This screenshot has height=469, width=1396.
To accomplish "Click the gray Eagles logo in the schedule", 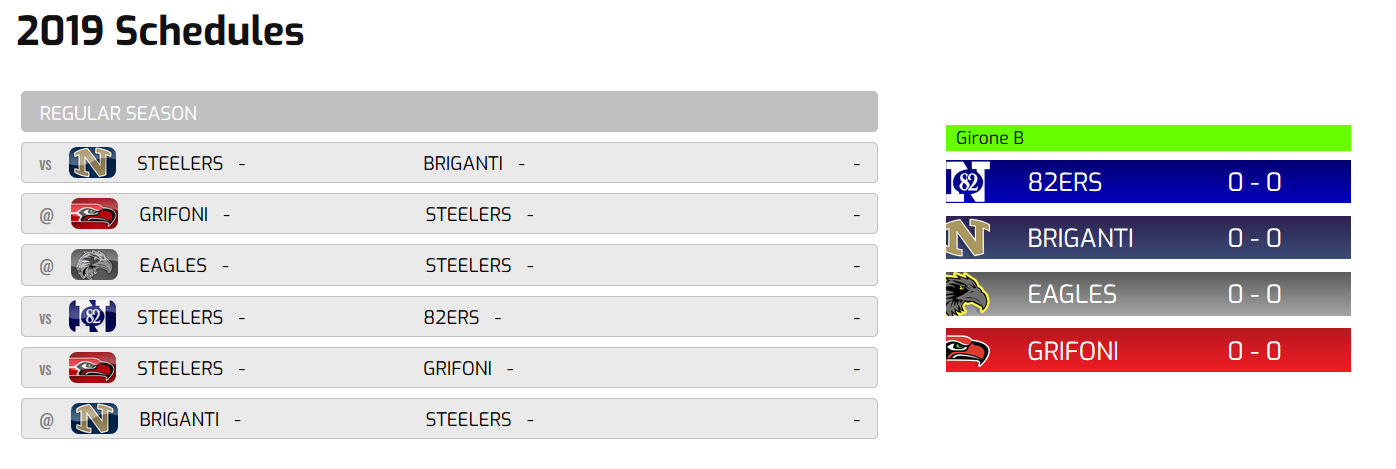I will coord(94,265).
